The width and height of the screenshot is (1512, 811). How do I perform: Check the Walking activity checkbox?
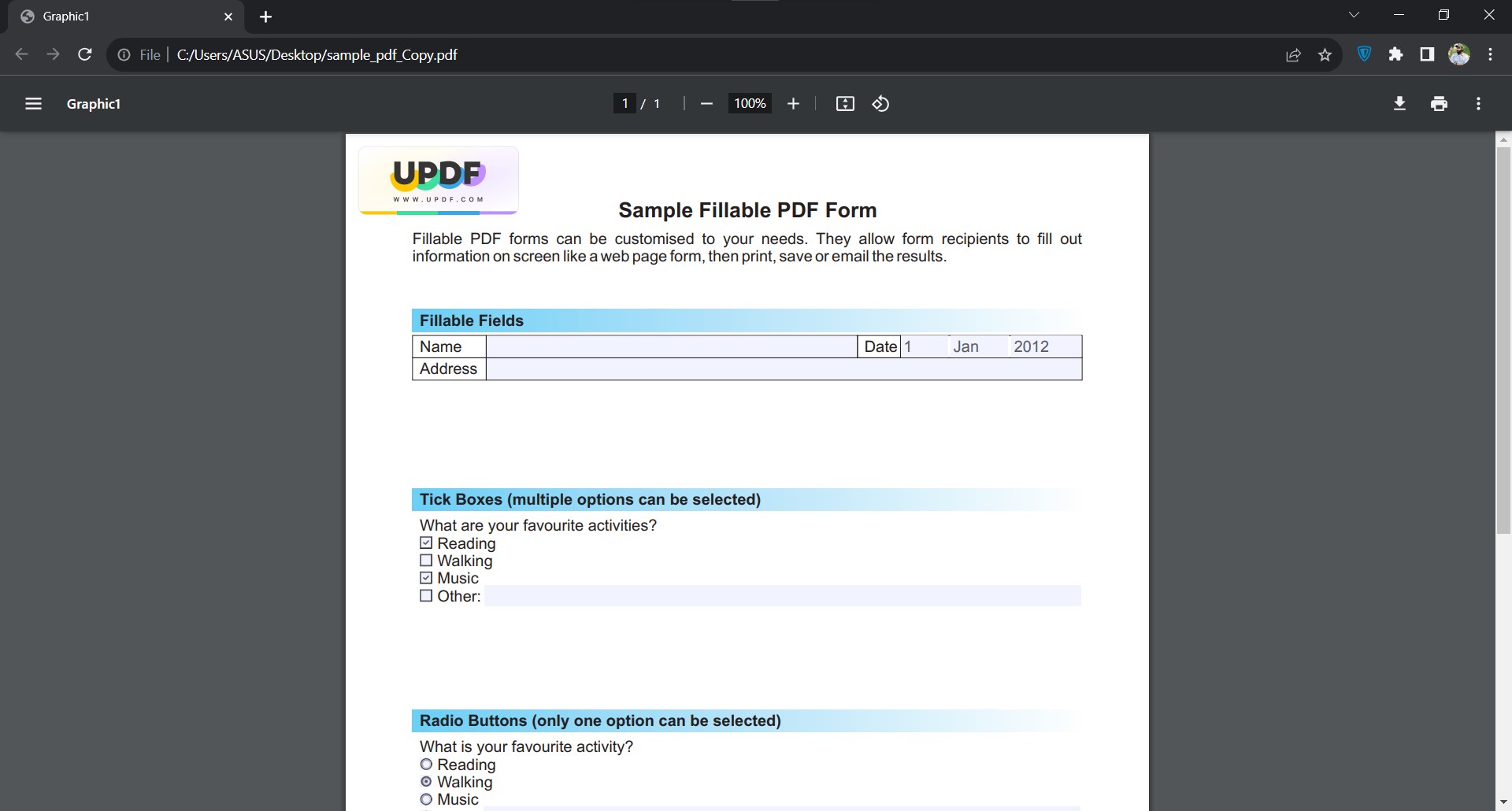point(426,560)
